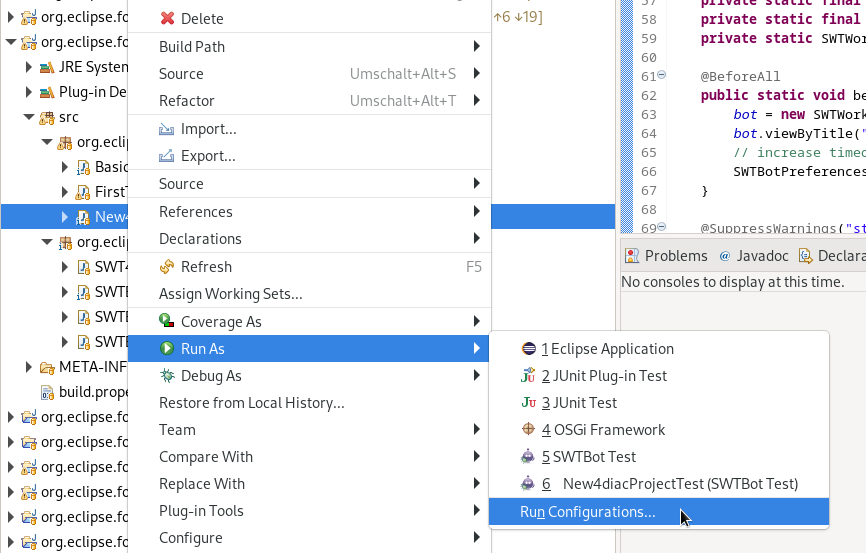
Task: Click the Problems view icon
Action: [x=632, y=256]
